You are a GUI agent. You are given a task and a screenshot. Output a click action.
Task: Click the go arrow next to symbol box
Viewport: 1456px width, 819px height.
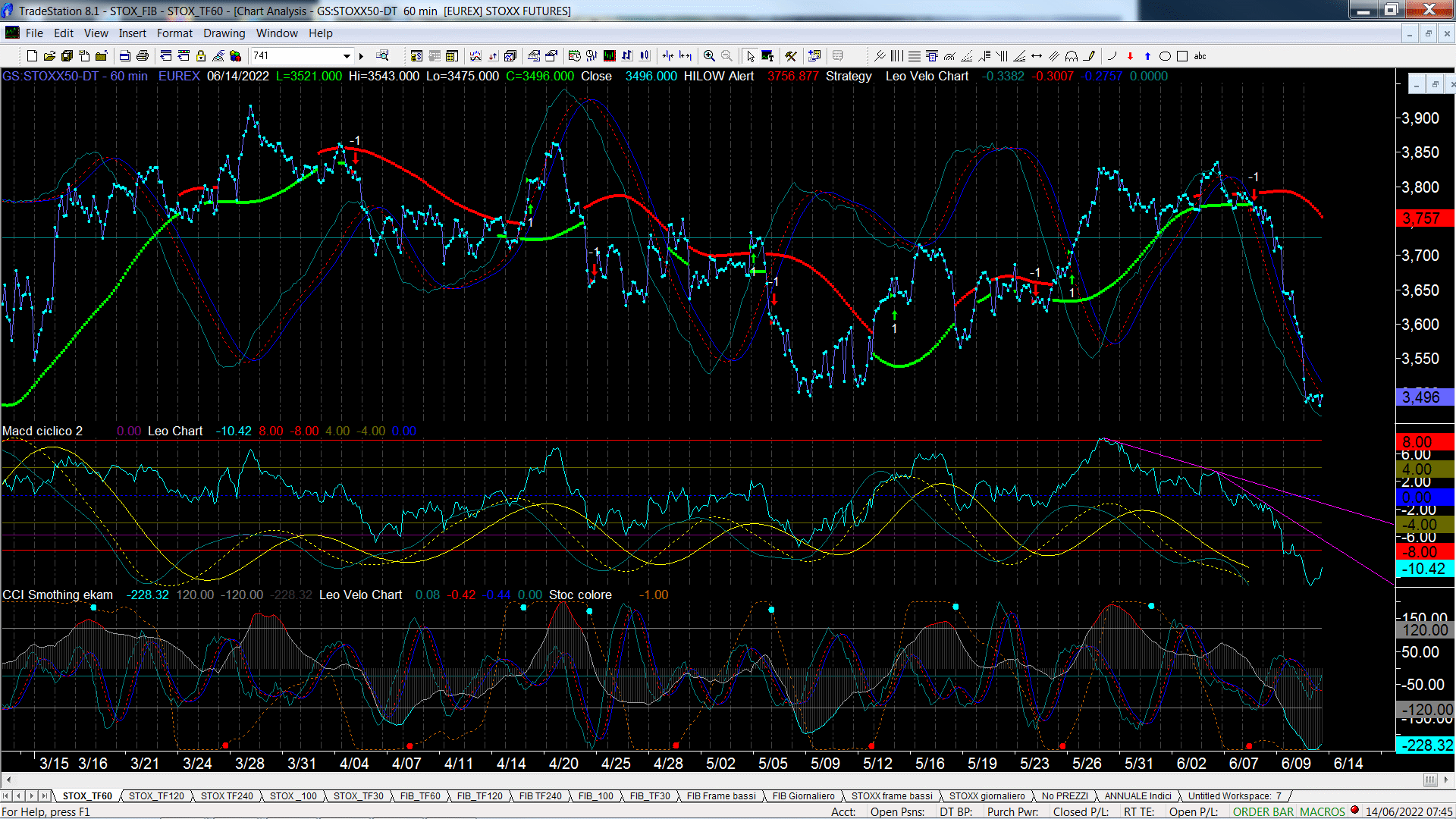(361, 55)
